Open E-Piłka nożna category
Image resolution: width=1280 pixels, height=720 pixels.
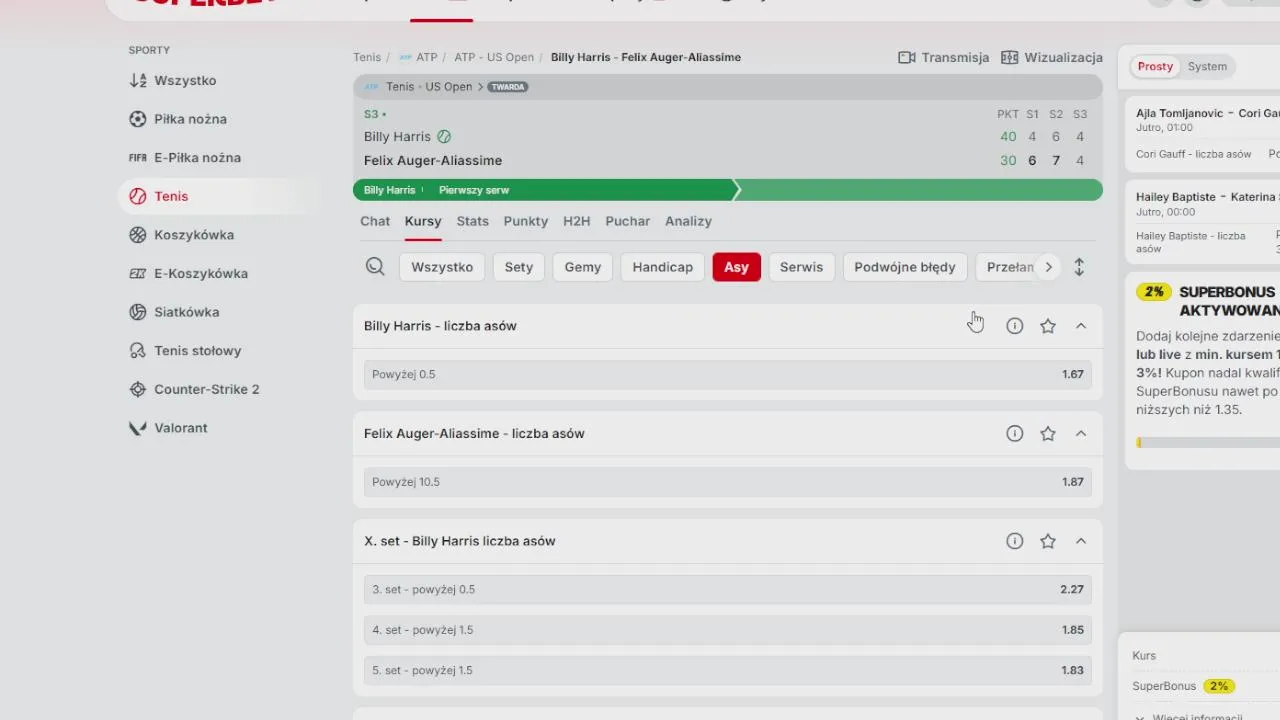coord(185,158)
